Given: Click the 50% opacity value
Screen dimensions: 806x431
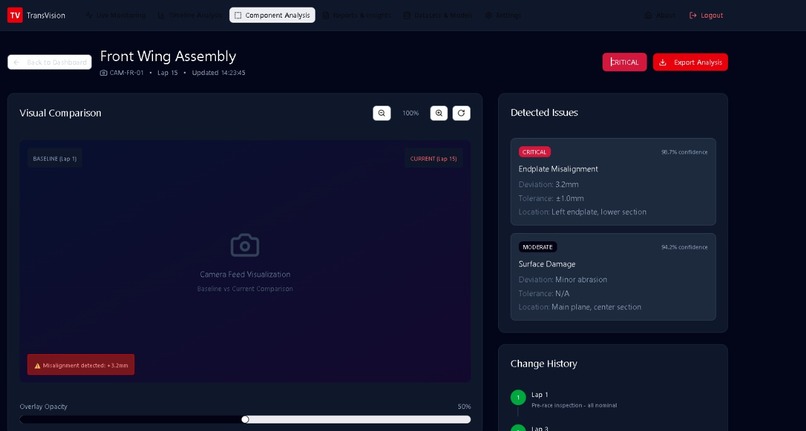Looking at the screenshot, I should pyautogui.click(x=464, y=406).
